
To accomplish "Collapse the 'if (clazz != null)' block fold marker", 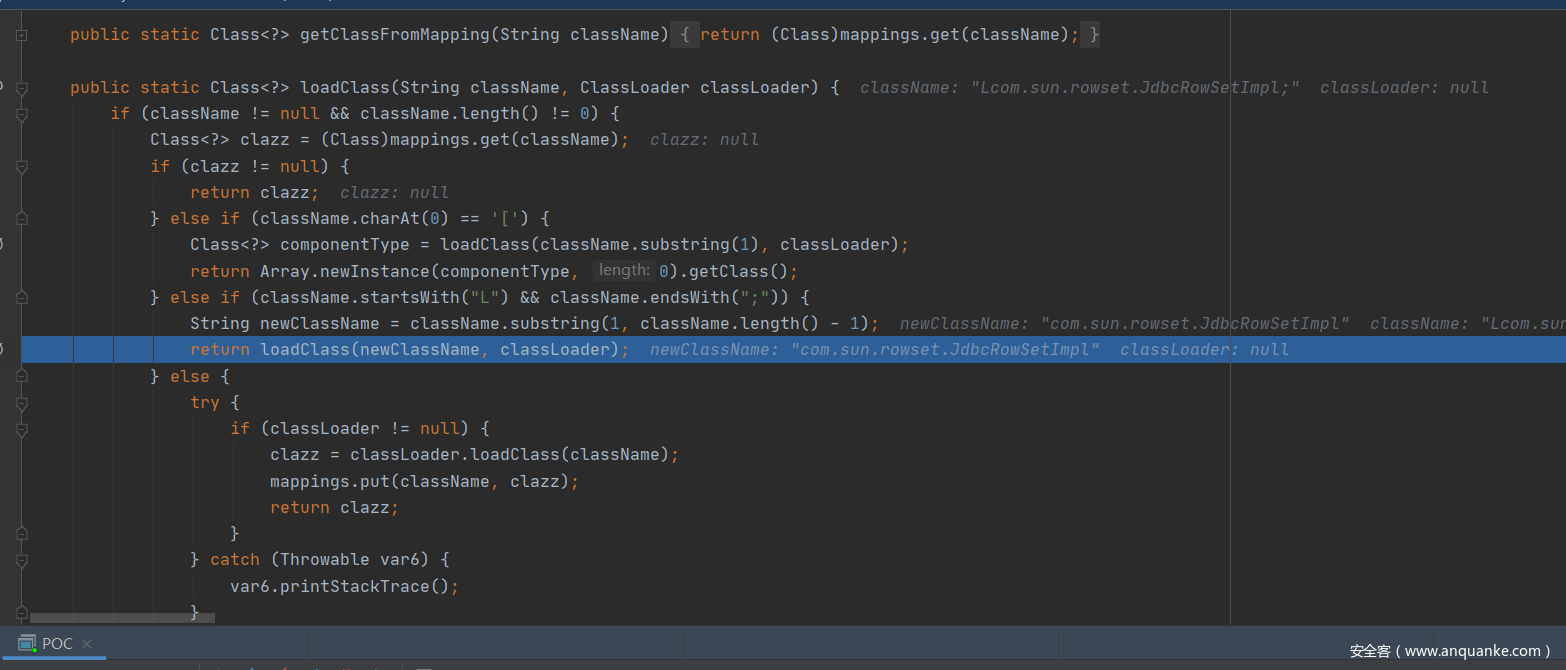I will click(x=21, y=167).
